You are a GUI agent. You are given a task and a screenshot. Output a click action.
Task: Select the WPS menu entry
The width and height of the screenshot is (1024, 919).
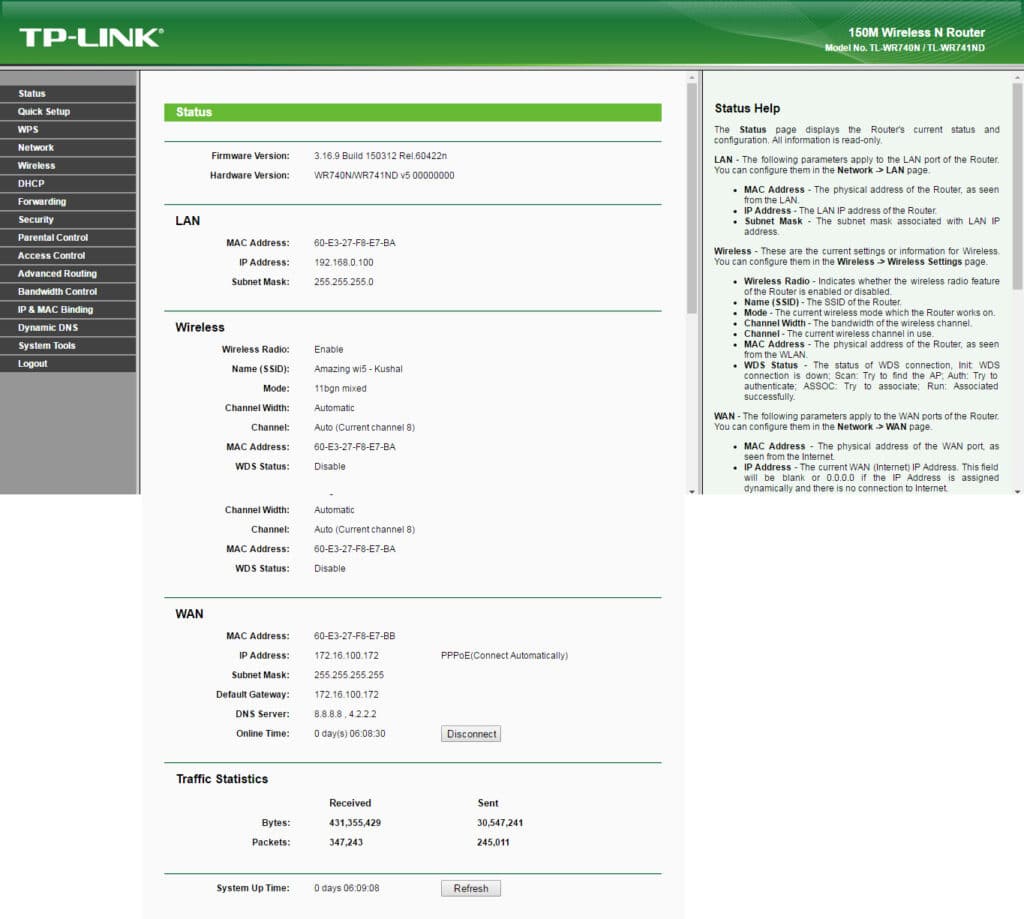click(x=68, y=129)
